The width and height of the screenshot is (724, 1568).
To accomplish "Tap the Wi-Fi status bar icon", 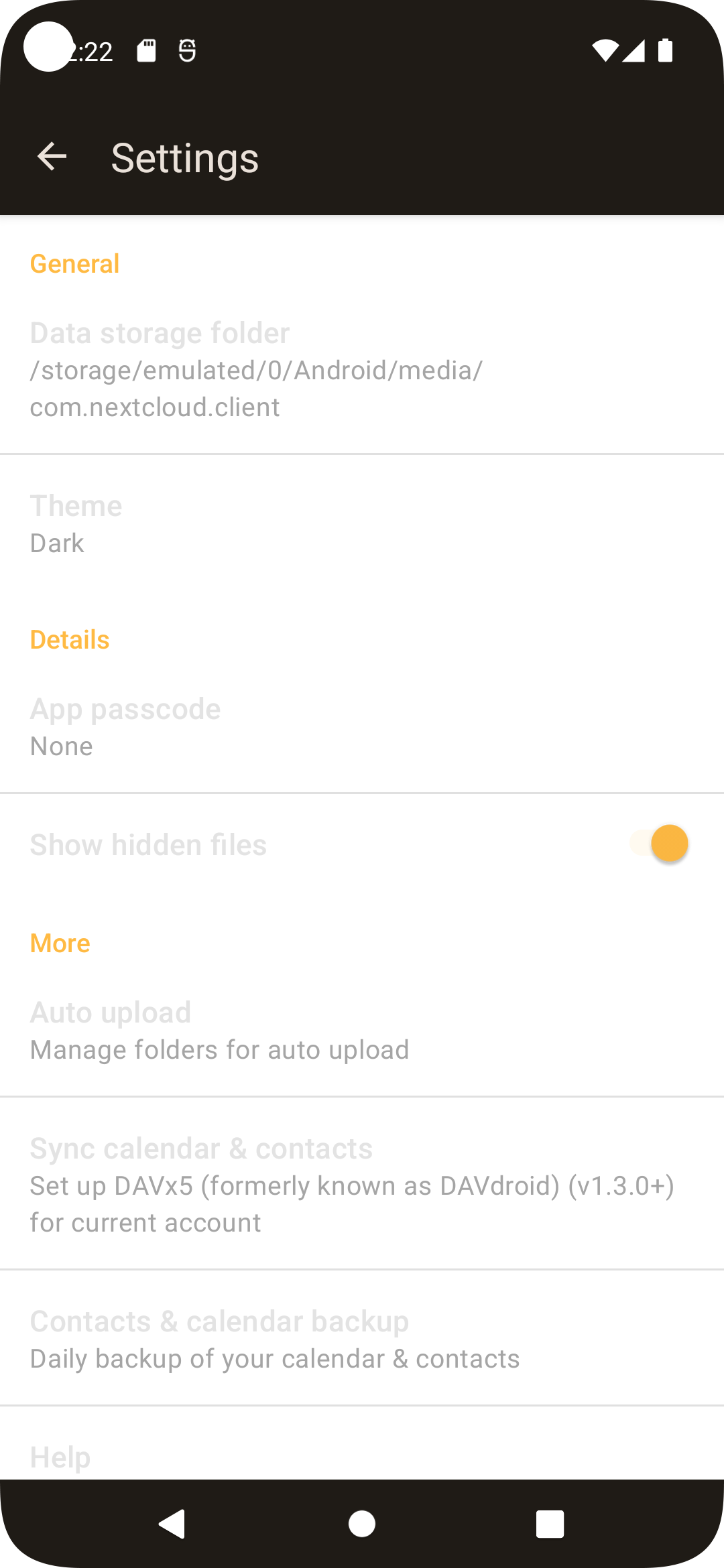I will click(x=604, y=48).
